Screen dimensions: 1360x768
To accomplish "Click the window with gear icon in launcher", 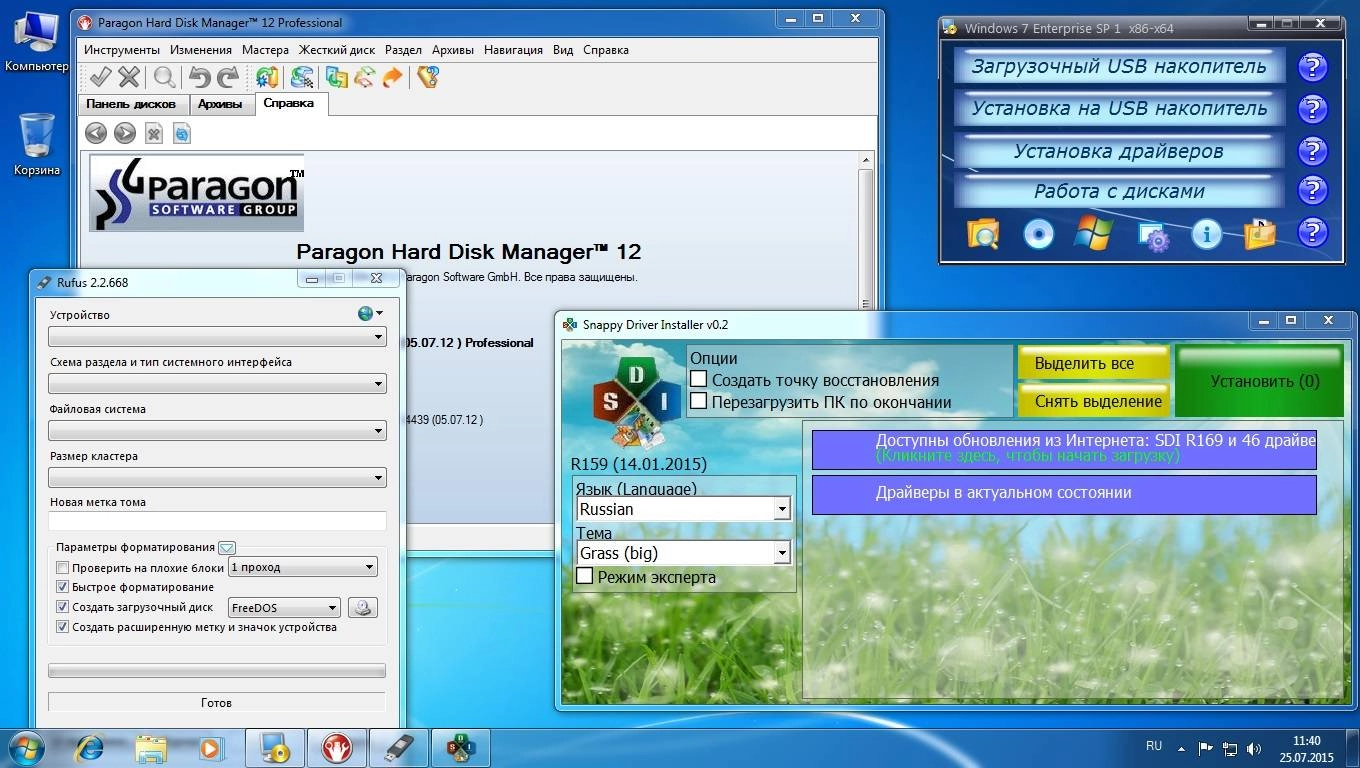I will click(1153, 235).
